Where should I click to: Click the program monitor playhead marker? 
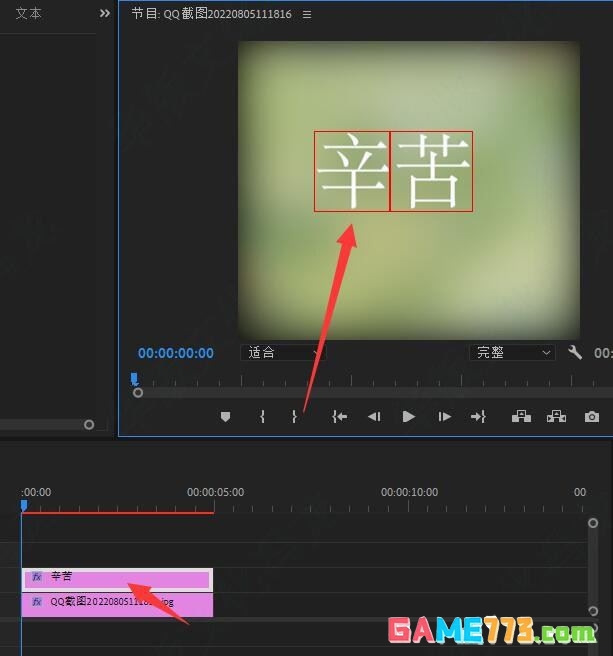click(x=134, y=379)
